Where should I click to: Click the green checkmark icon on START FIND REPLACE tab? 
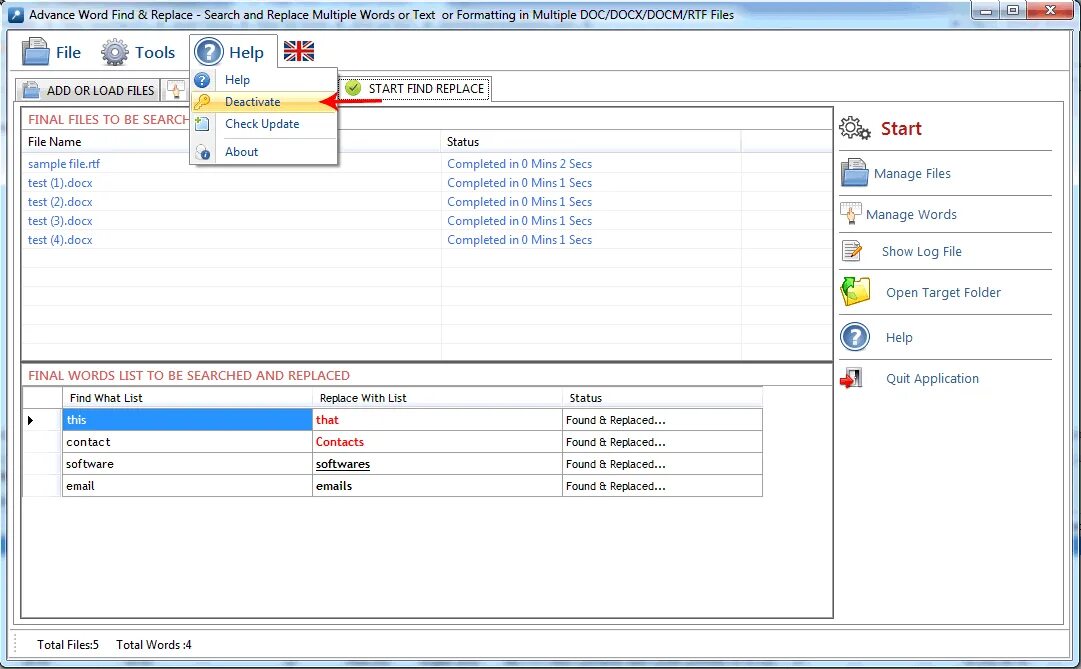353,88
